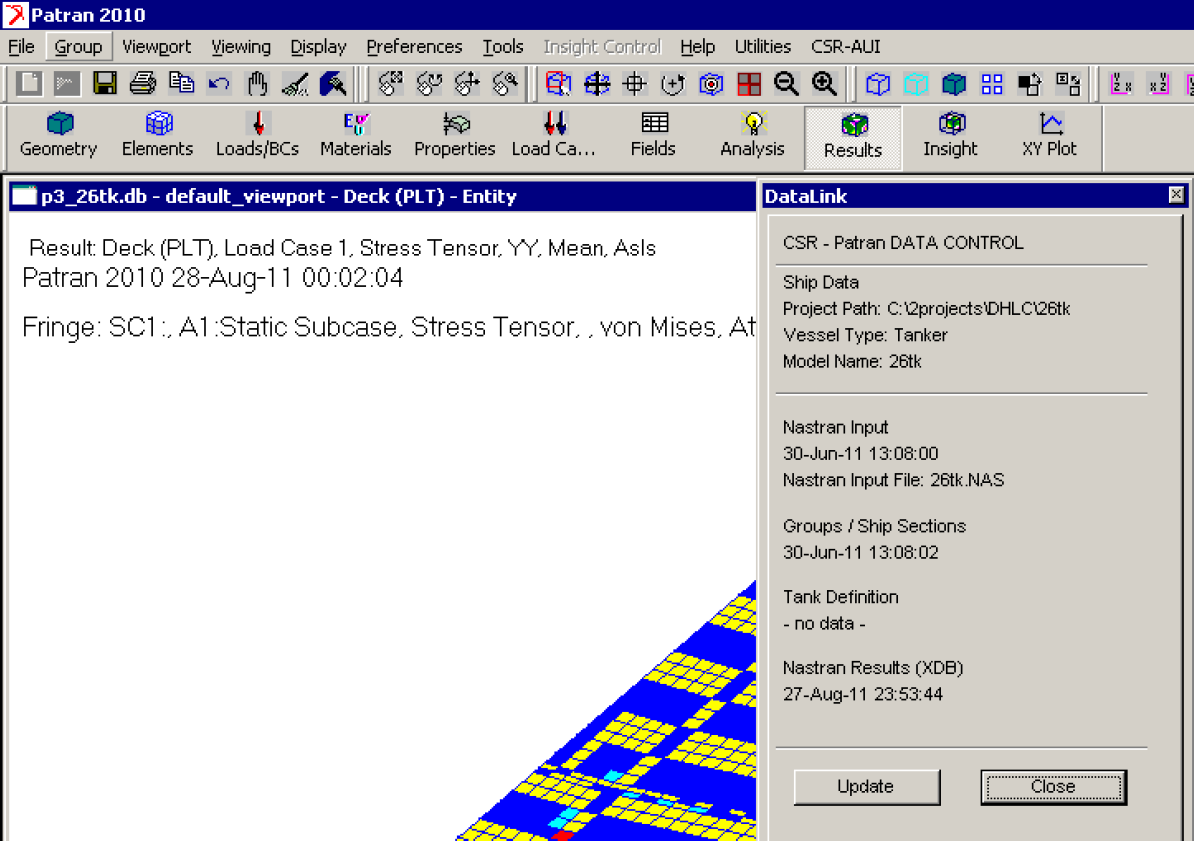Viewport: 1194px width, 841px height.
Task: Open the CSR-AUI menu
Action: pos(846,46)
